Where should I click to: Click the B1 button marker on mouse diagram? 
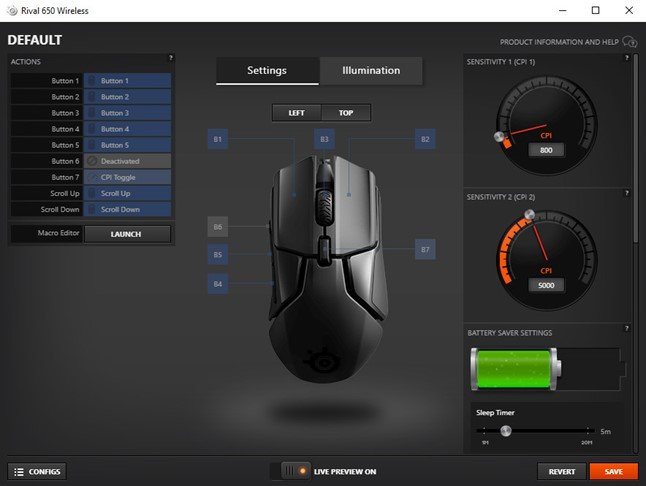pos(217,139)
